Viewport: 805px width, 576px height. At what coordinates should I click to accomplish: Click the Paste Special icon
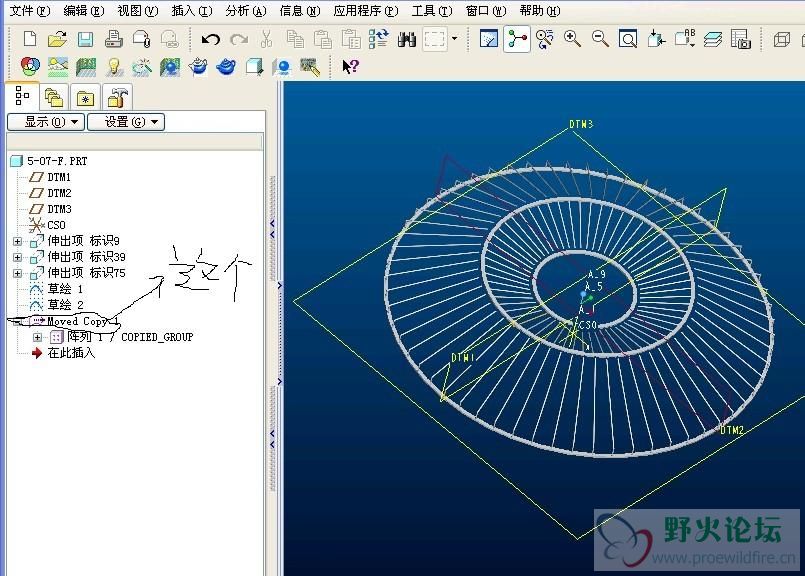pyautogui.click(x=351, y=39)
